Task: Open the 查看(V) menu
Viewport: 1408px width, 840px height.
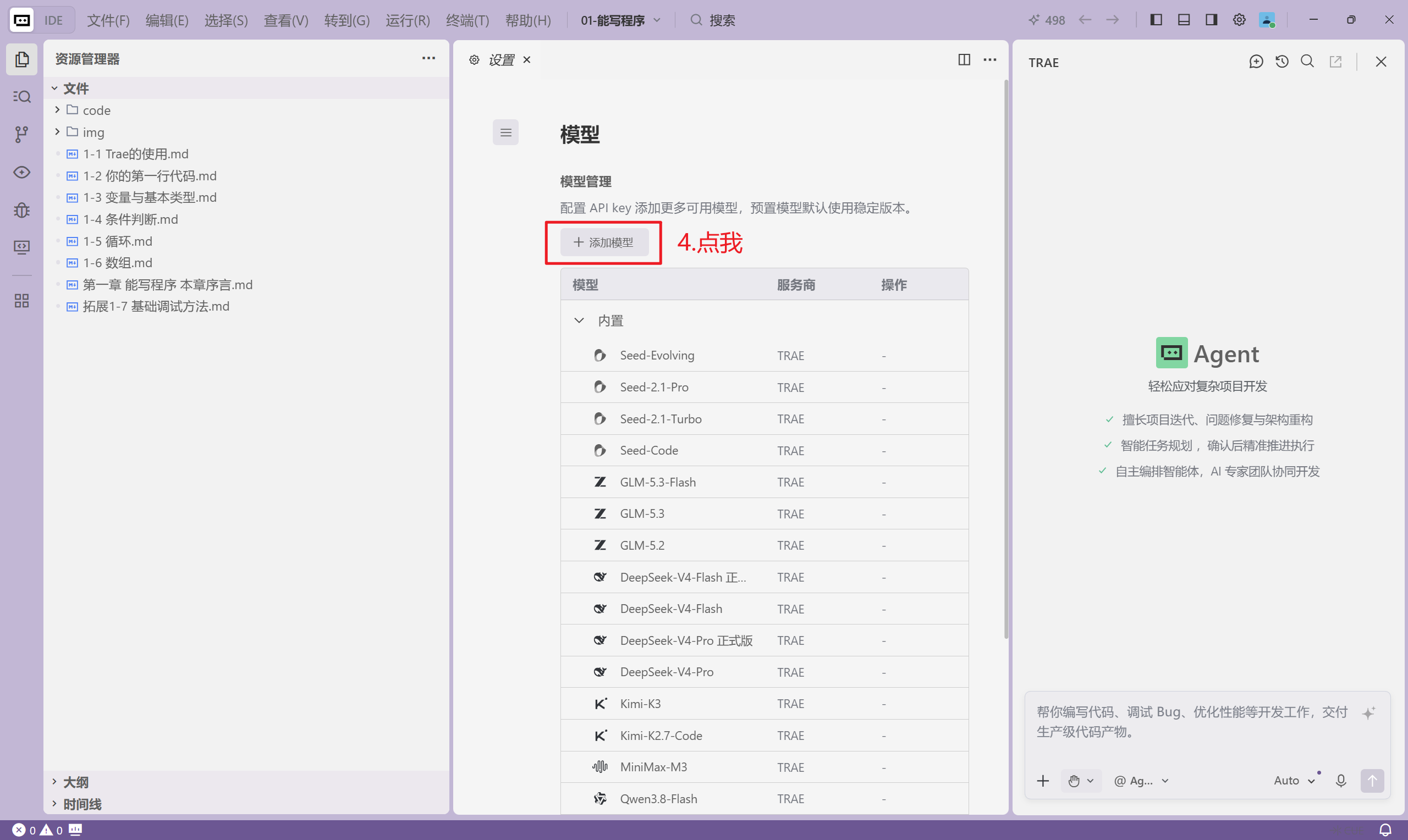Action: click(x=286, y=20)
